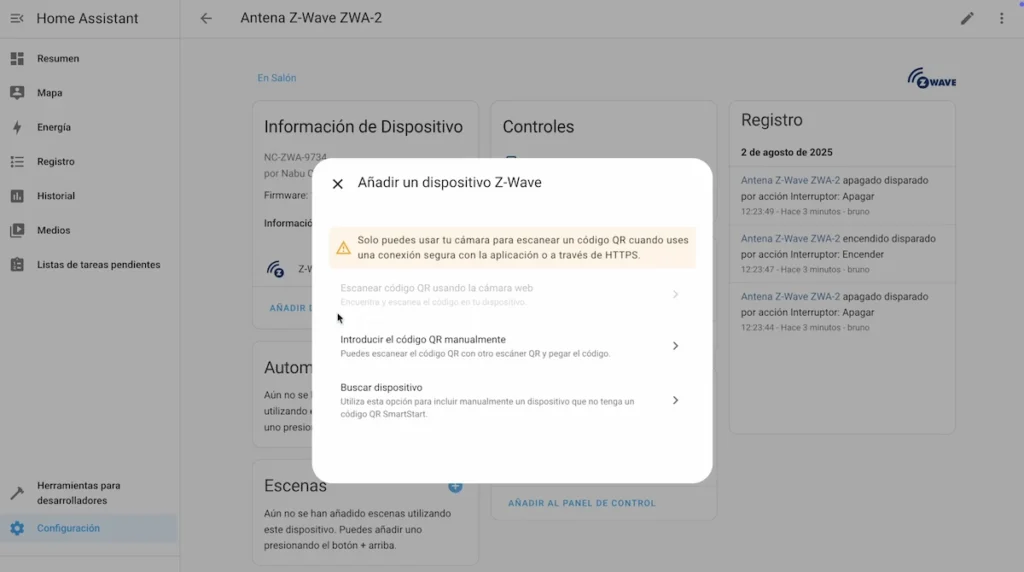Open Listas de tareas pendientes
1024x572 pixels.
[x=89, y=264]
